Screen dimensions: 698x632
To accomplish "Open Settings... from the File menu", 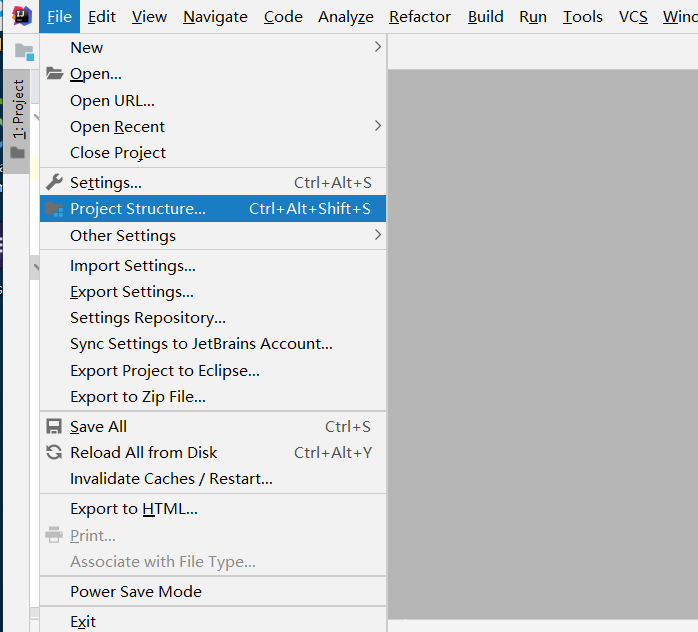I will coord(213,182).
